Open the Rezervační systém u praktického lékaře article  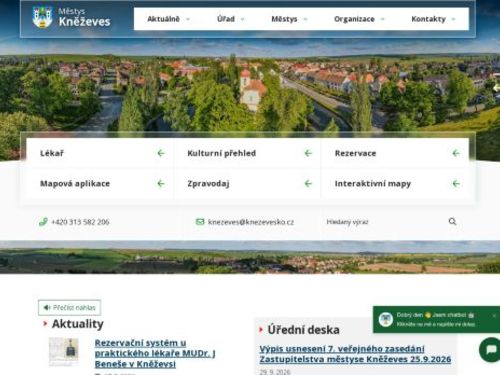coord(155,353)
